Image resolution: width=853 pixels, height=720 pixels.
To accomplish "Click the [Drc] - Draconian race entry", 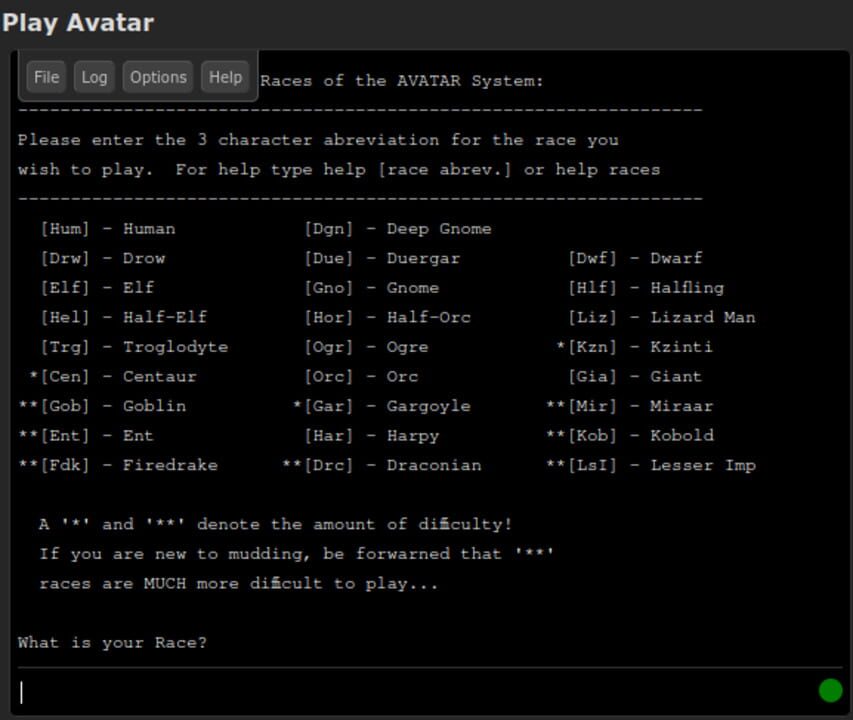I will point(382,465).
